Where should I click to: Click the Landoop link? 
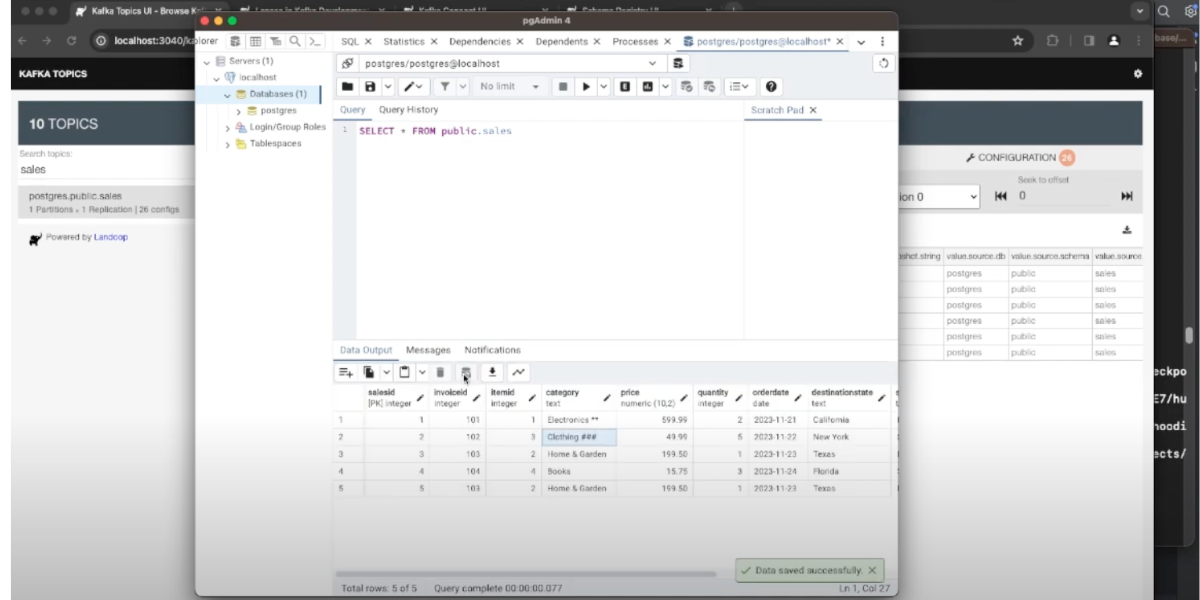tap(111, 237)
